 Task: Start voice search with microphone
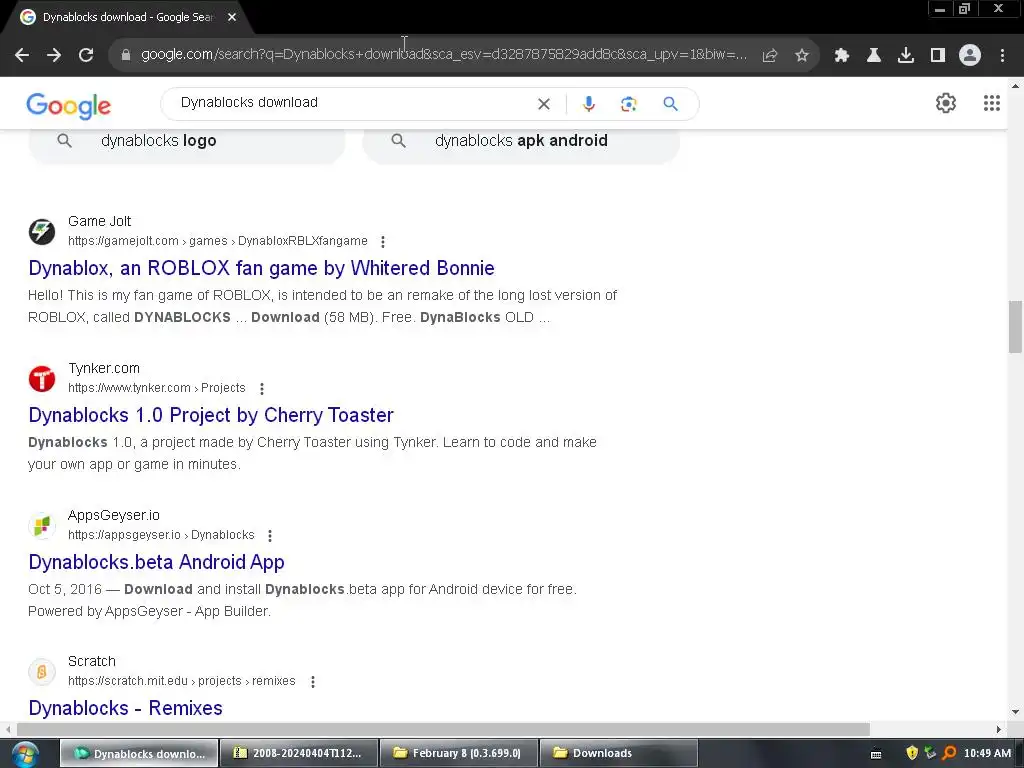pyautogui.click(x=588, y=104)
